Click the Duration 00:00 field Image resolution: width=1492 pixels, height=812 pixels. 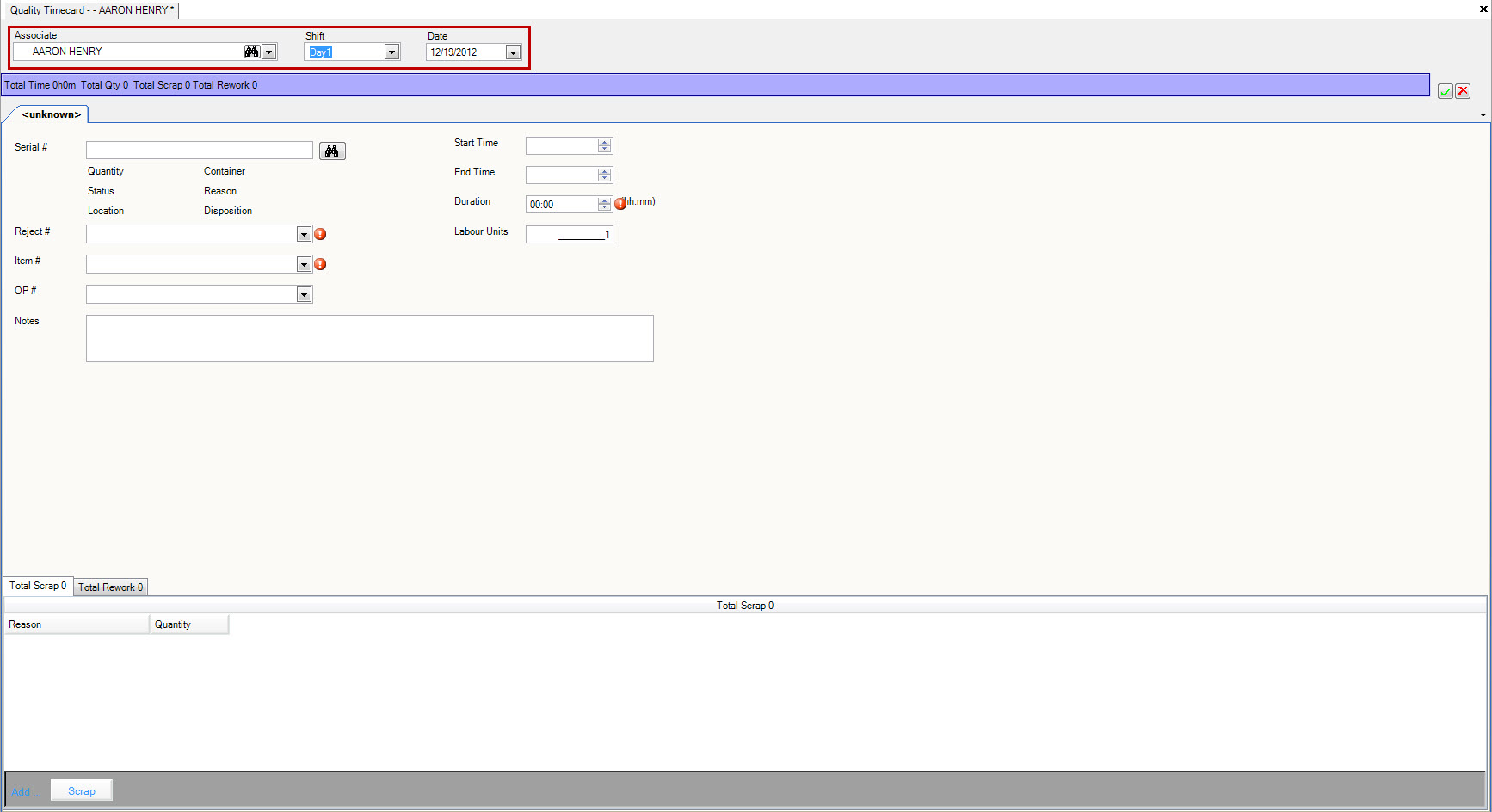[562, 204]
